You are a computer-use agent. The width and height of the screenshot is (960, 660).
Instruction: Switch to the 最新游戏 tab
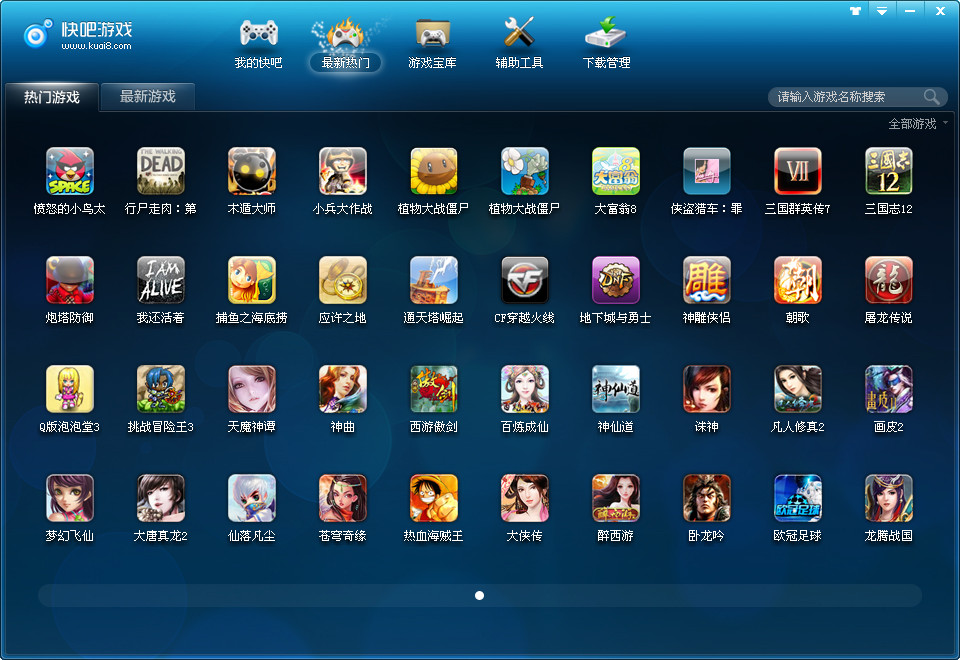[x=148, y=97]
